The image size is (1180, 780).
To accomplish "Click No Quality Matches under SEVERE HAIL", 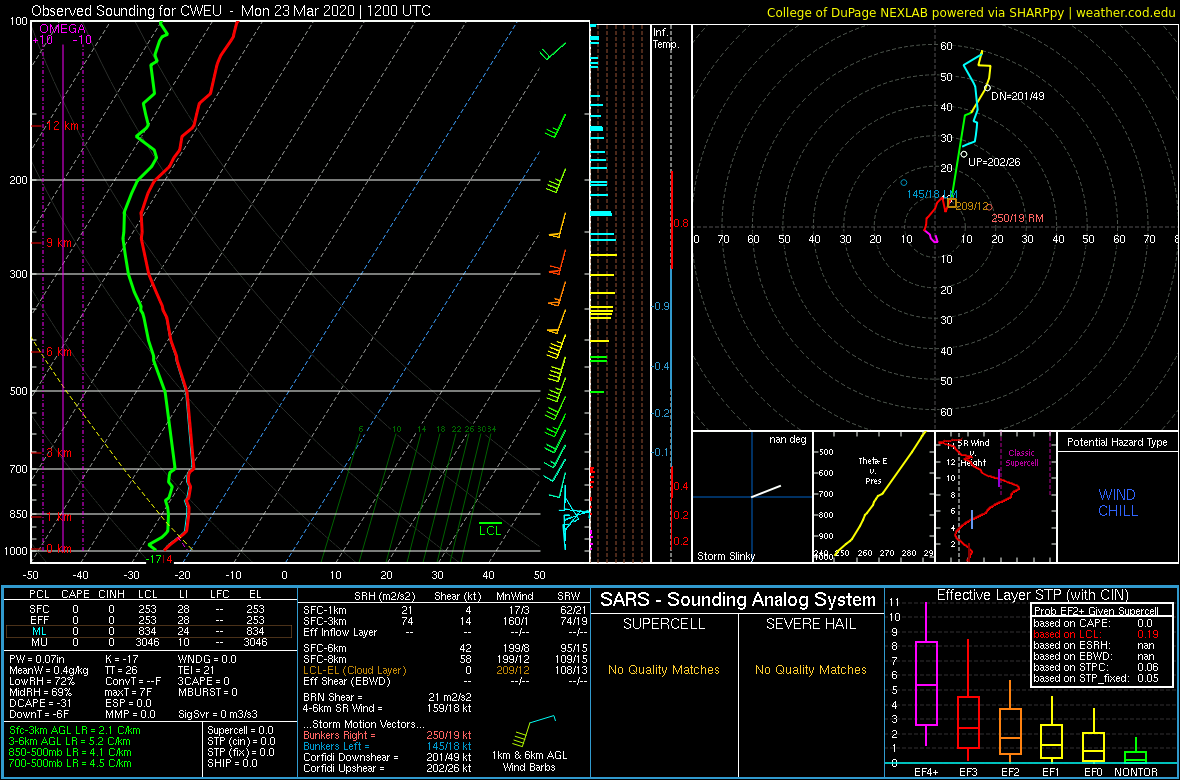I will [x=811, y=669].
